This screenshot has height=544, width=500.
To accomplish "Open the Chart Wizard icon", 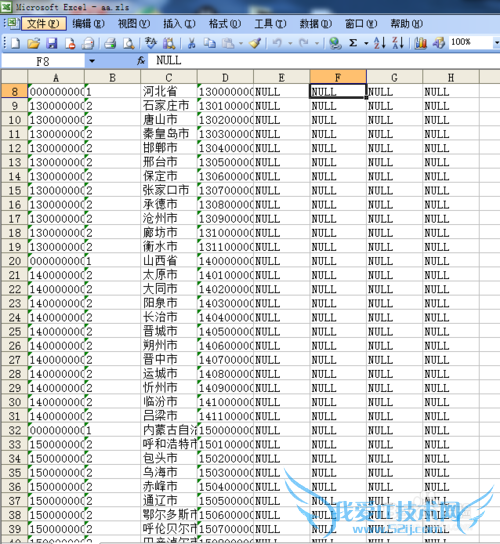I will [420, 43].
